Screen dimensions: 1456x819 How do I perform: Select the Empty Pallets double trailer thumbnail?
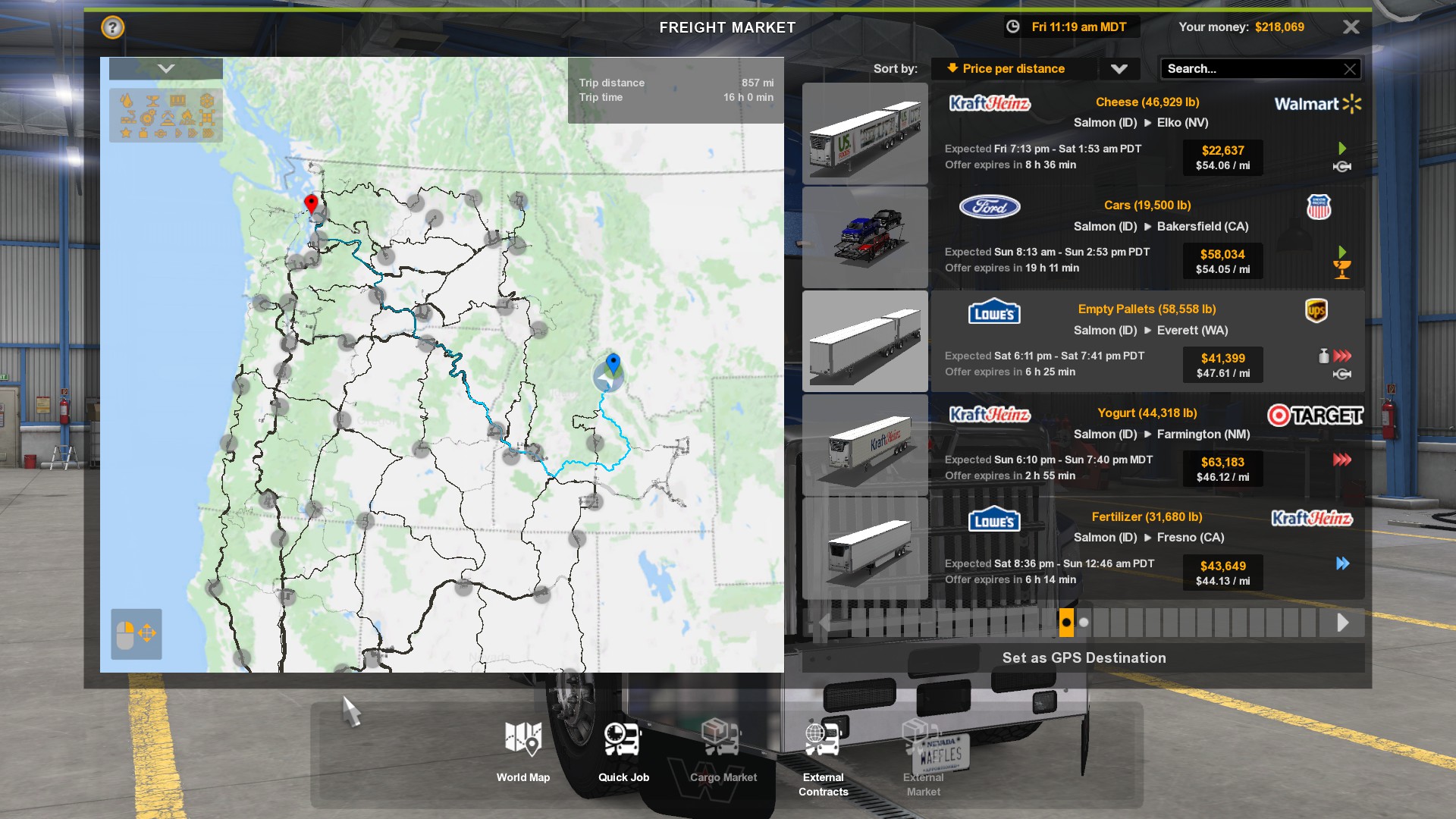coord(864,341)
